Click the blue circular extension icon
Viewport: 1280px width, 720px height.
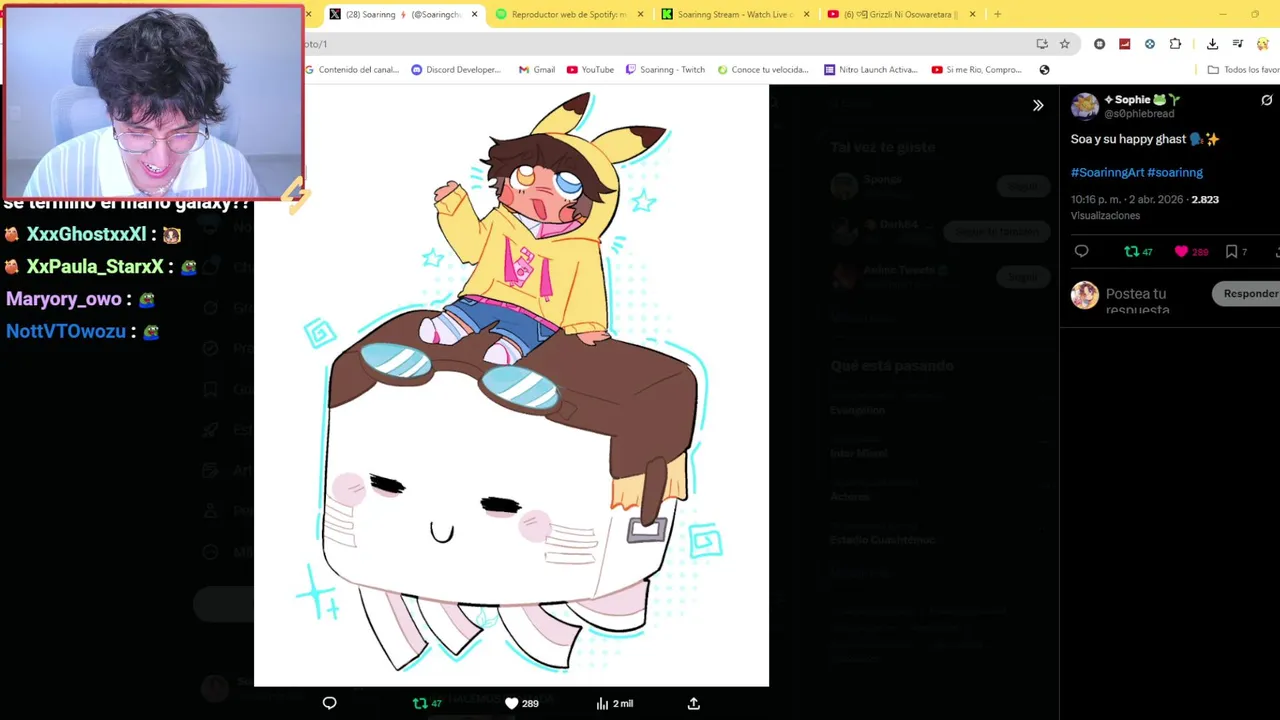(x=1150, y=44)
